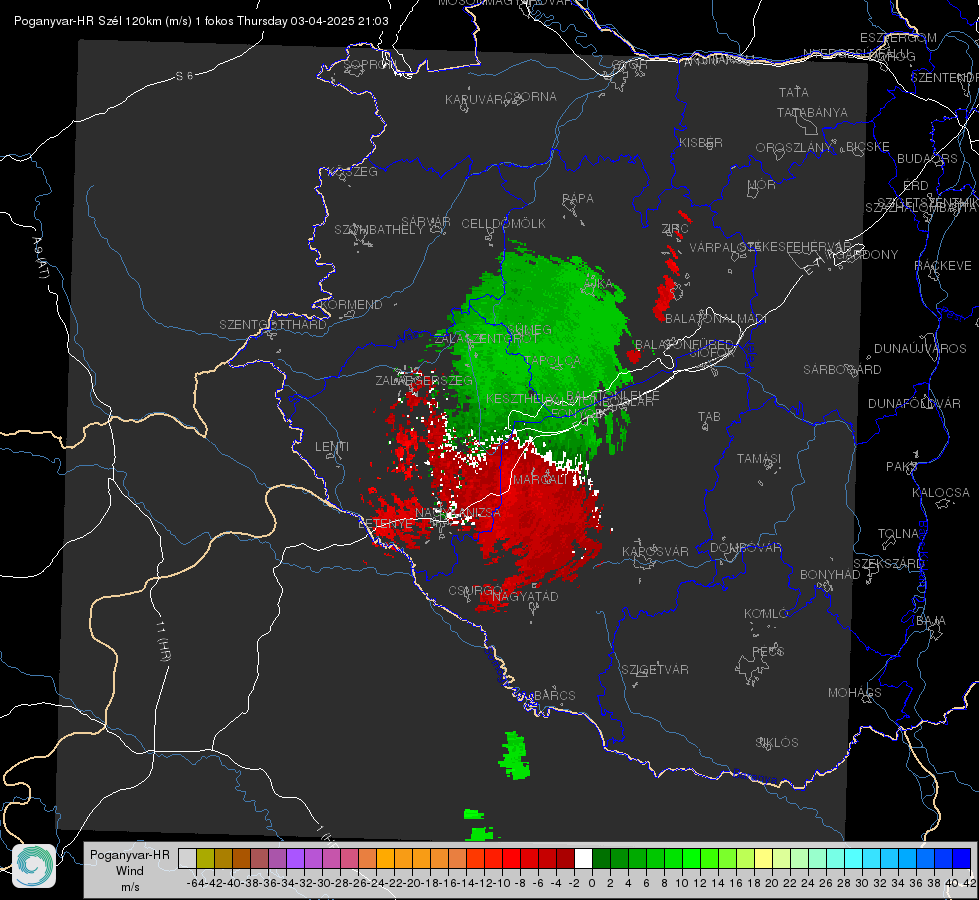
Task: Click the KAPUVÁR city label
Action: (475, 100)
